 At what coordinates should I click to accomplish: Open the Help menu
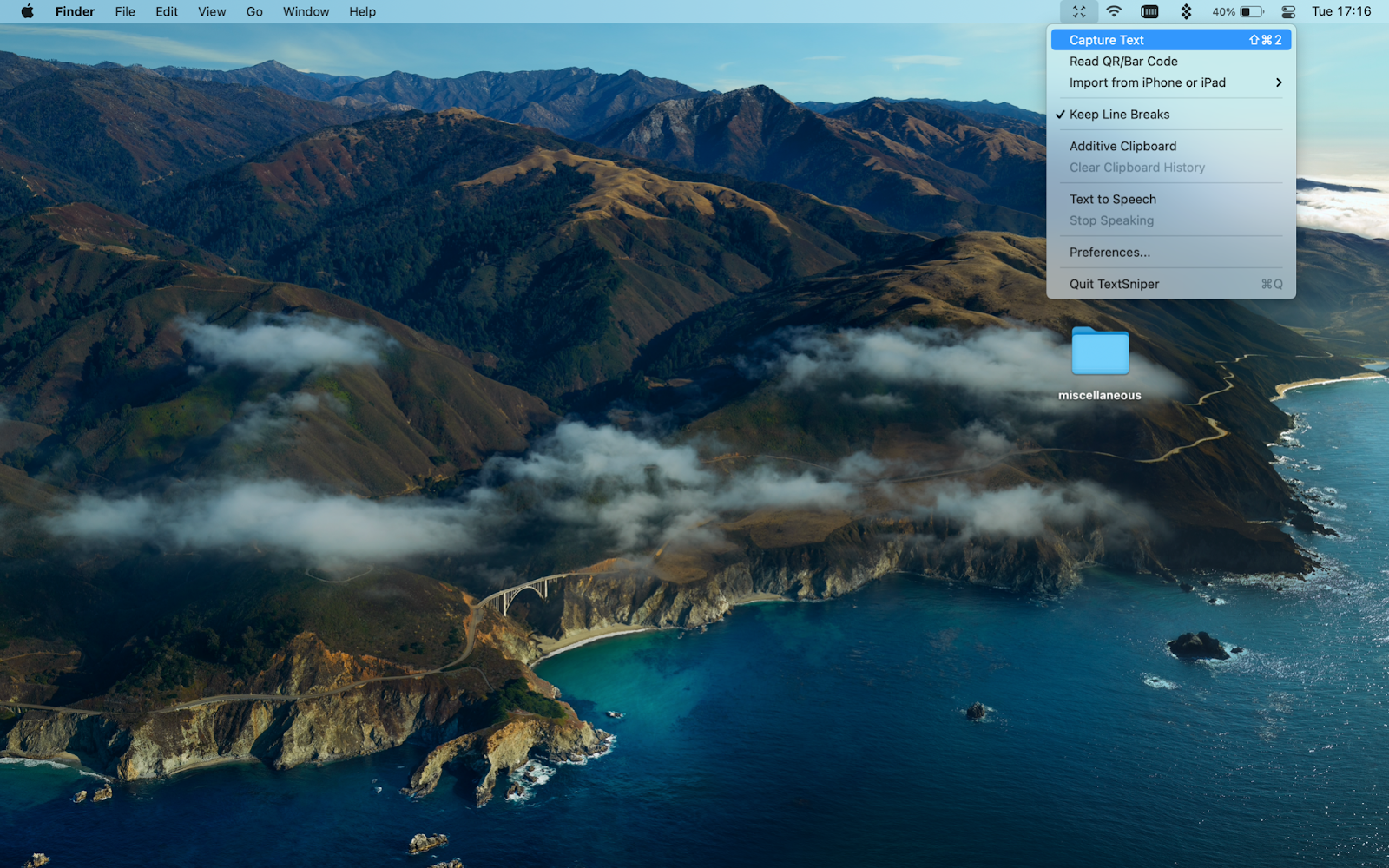tap(362, 11)
